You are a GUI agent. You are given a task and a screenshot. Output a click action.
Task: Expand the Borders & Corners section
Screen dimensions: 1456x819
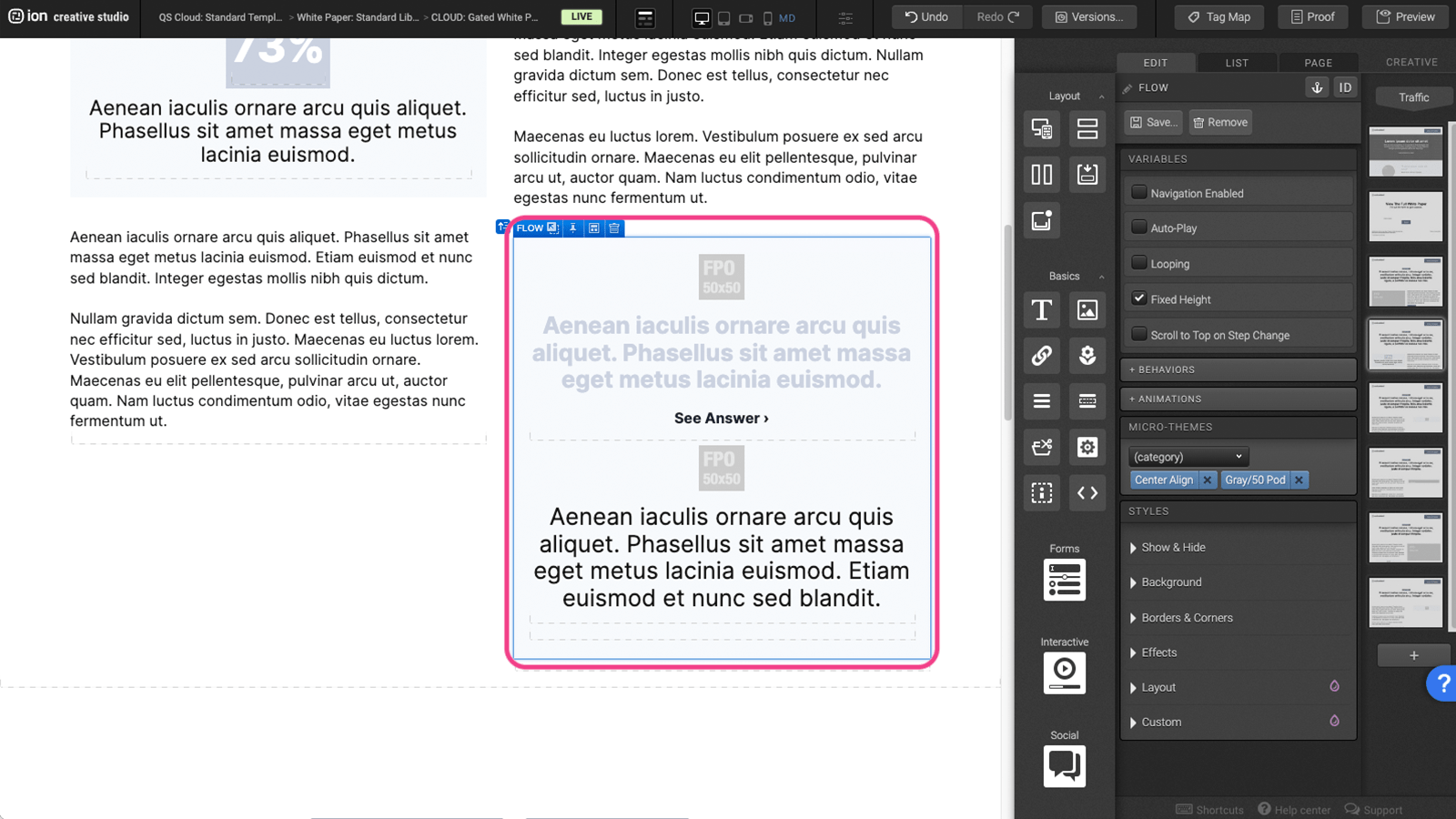coord(1187,618)
